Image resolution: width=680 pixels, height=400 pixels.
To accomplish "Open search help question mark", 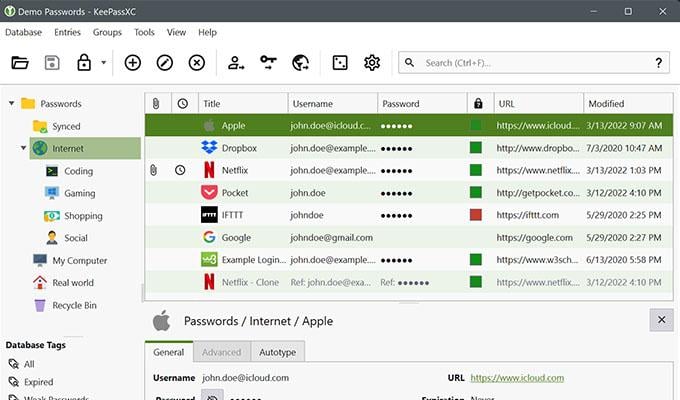I will [x=658, y=63].
